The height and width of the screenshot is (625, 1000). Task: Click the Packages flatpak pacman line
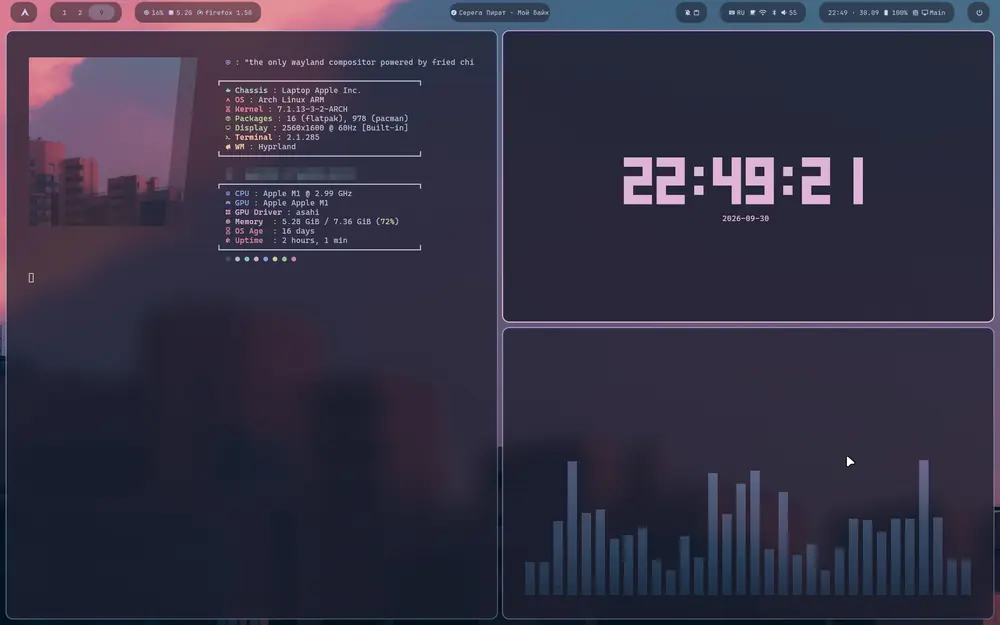point(316,119)
